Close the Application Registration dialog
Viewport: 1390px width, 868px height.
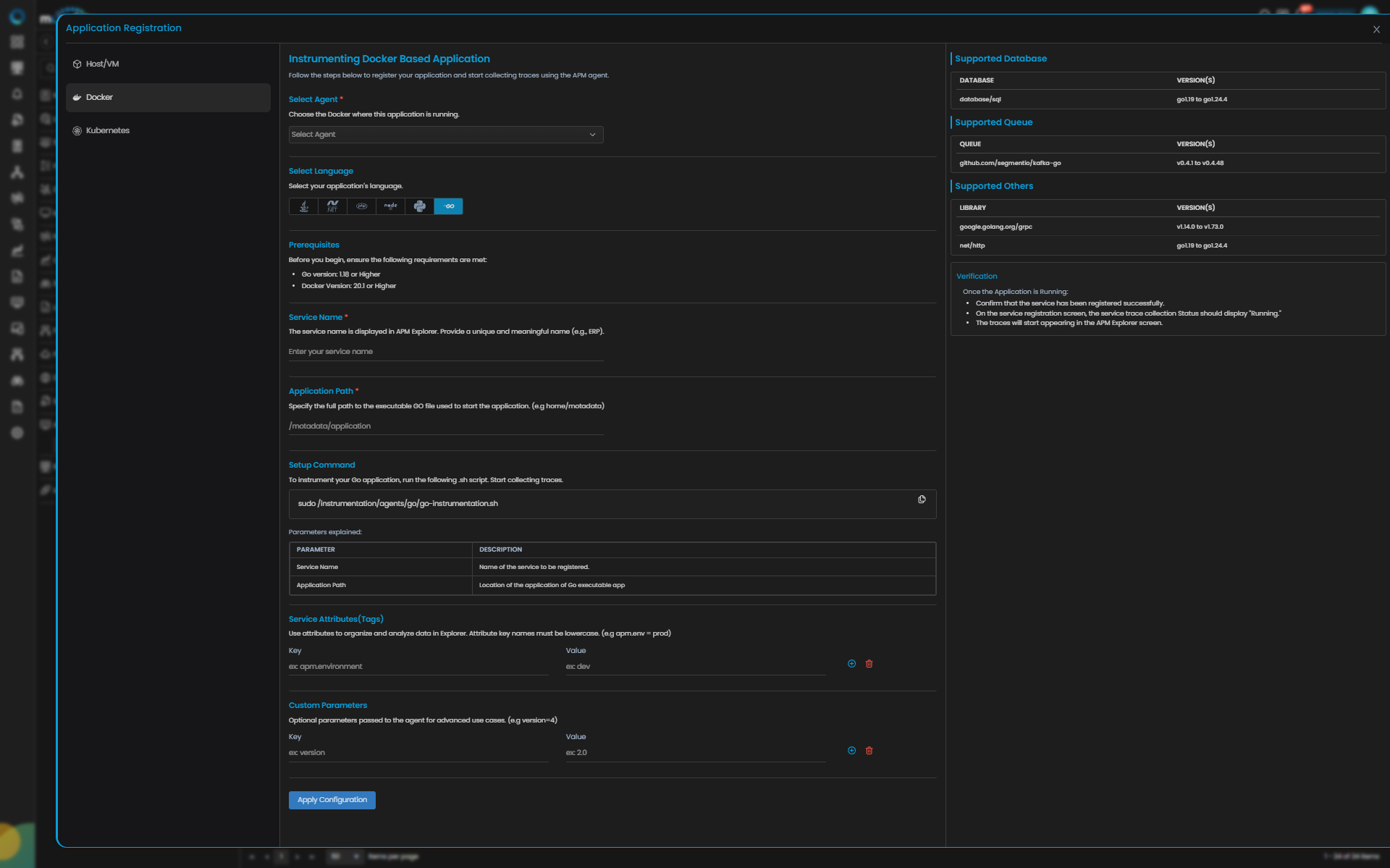(1376, 30)
